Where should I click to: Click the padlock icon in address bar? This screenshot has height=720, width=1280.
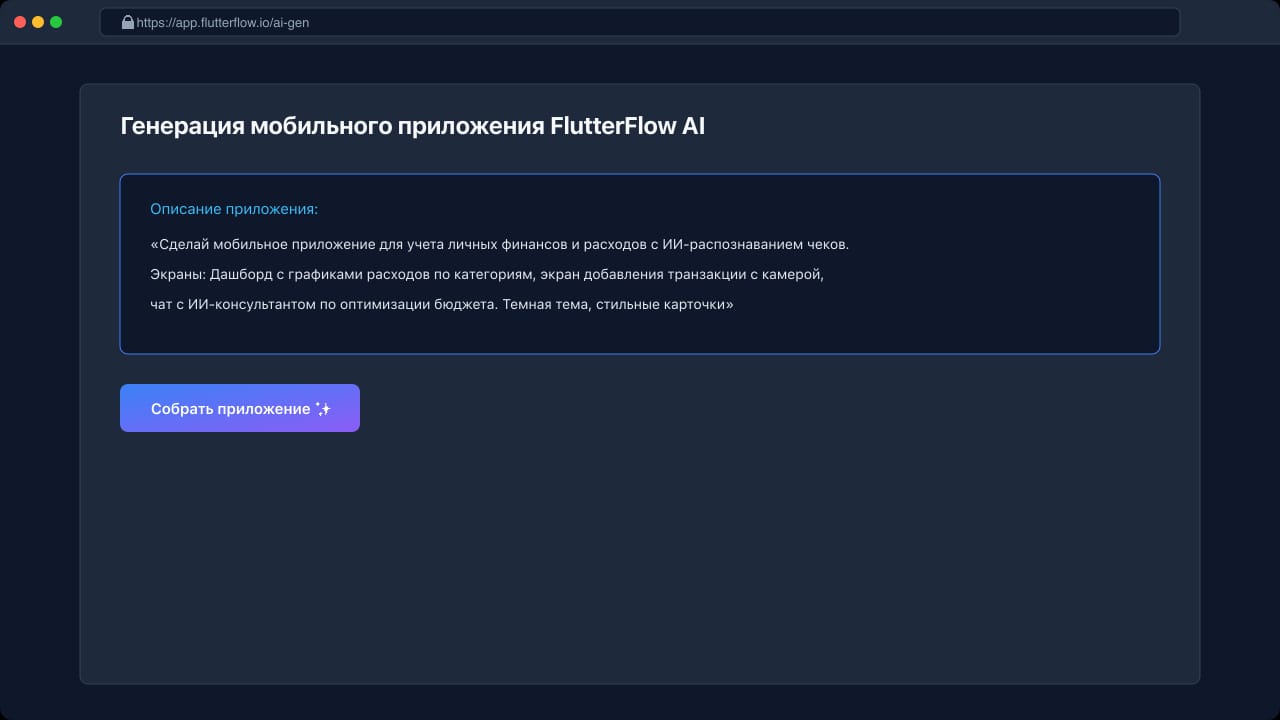(127, 22)
